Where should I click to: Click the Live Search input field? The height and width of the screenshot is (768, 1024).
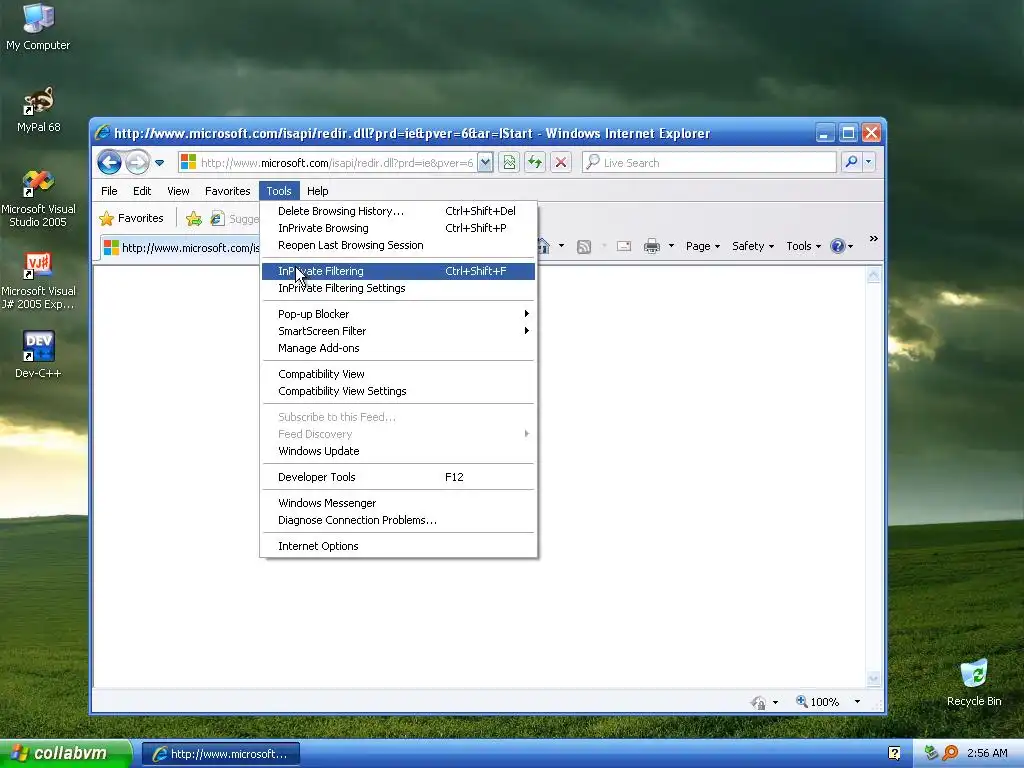(710, 163)
